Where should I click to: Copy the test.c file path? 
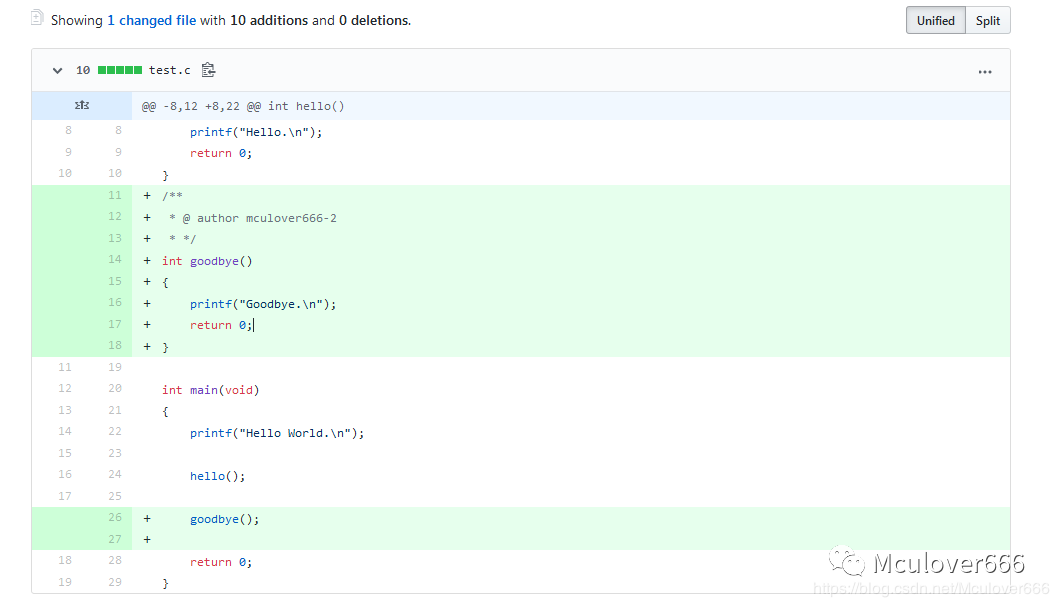click(208, 70)
